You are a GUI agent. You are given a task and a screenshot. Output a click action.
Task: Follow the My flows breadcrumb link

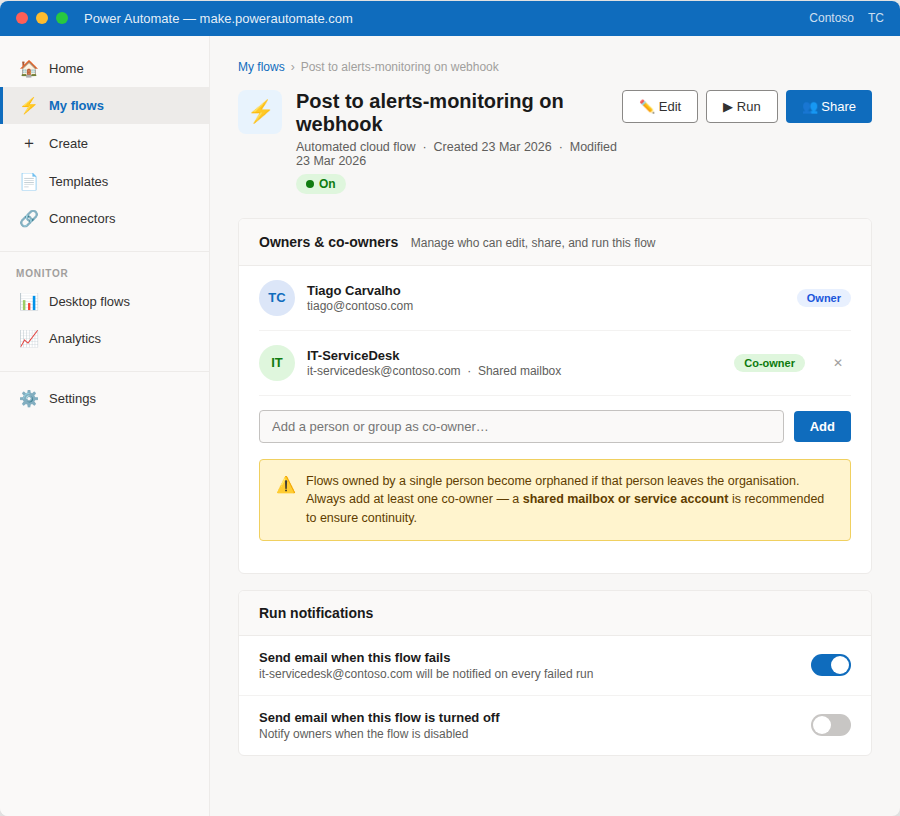tap(261, 67)
